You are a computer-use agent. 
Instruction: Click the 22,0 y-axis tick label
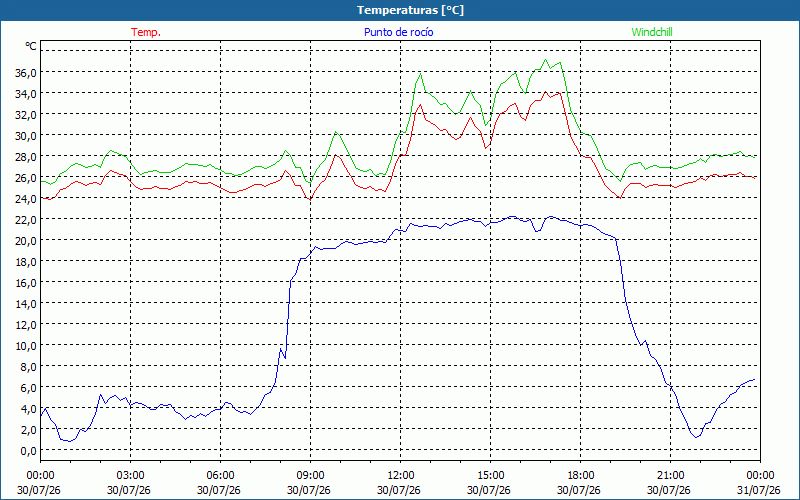click(26, 219)
